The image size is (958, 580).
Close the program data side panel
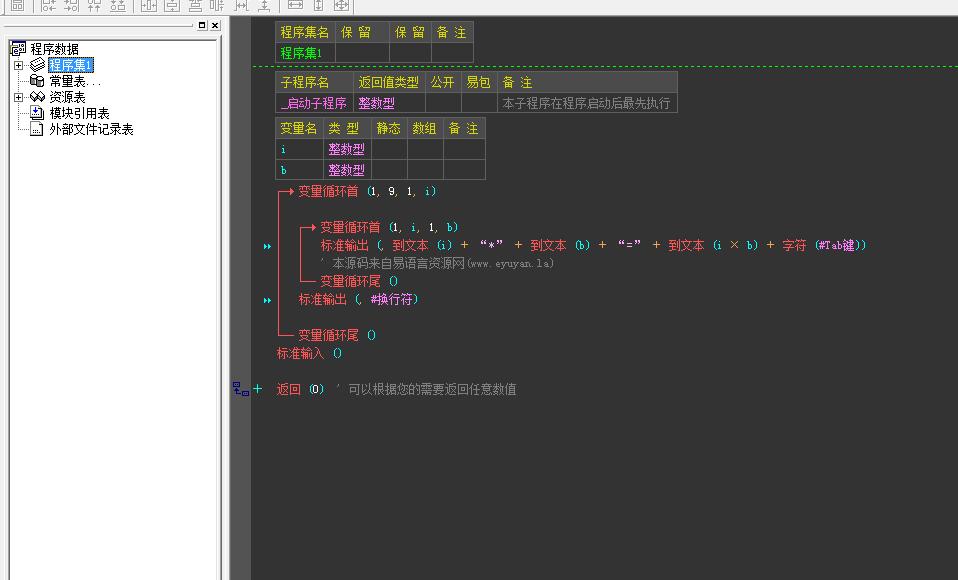pos(215,25)
